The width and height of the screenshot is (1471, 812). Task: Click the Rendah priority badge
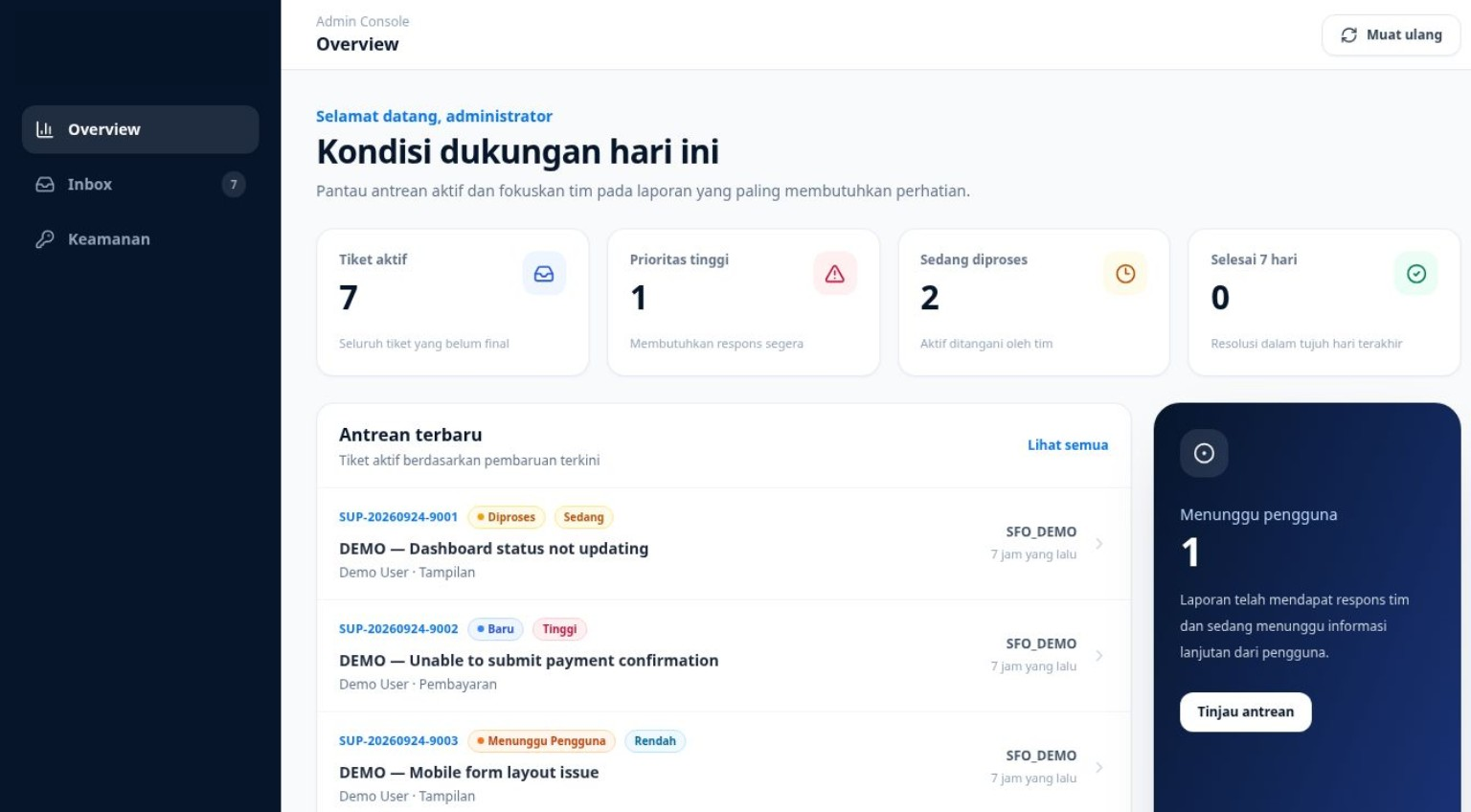click(655, 741)
